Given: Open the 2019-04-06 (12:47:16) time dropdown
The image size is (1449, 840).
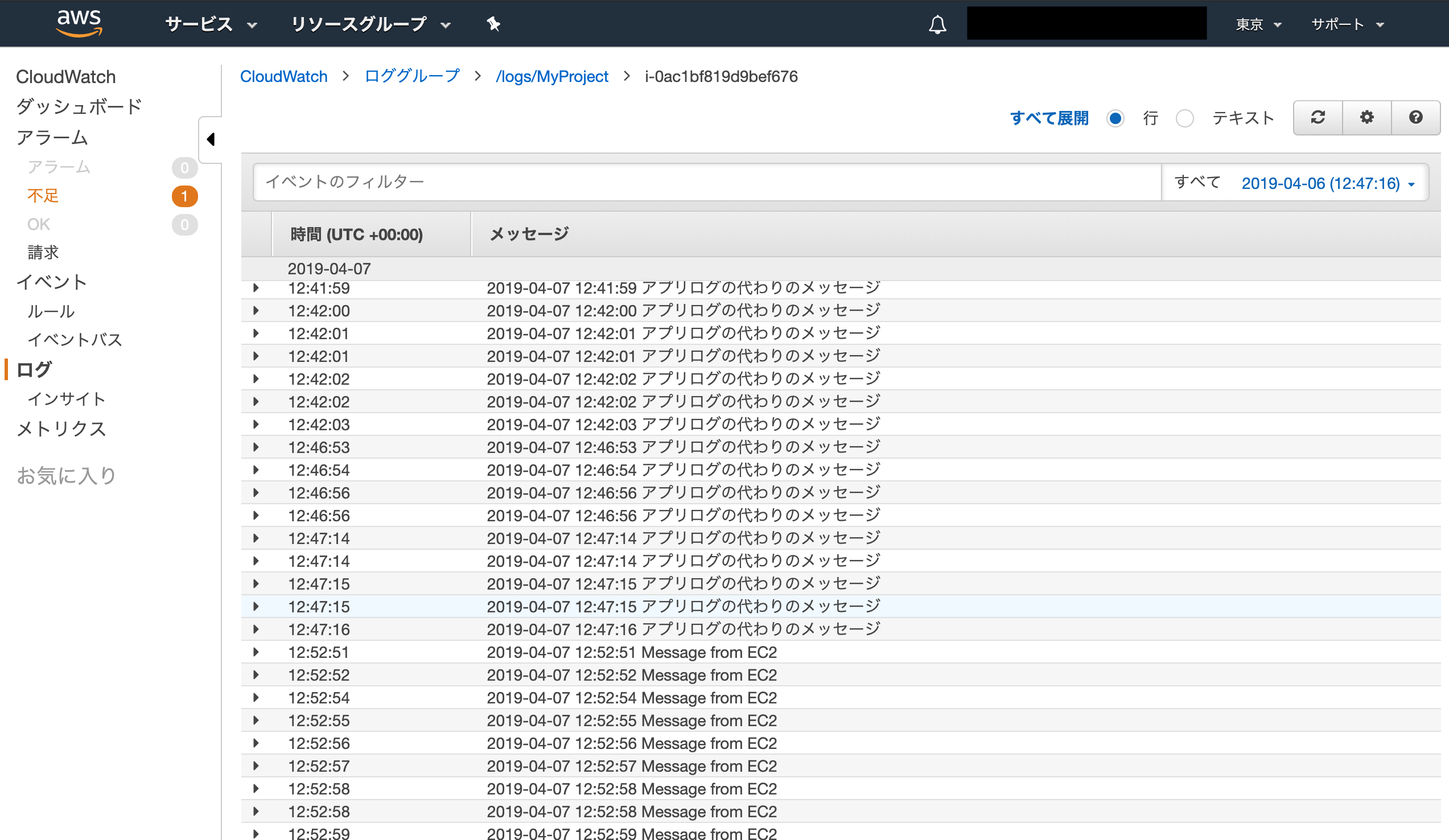Looking at the screenshot, I should [x=1328, y=183].
